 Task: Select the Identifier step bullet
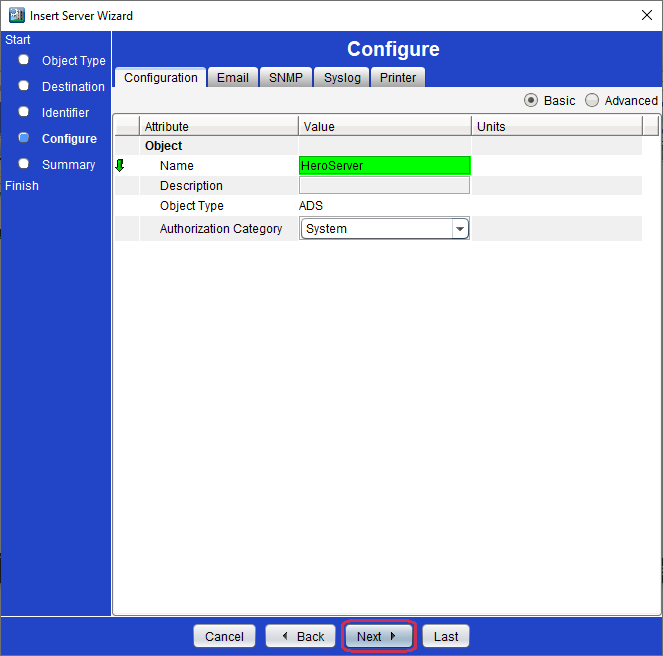pos(24,112)
